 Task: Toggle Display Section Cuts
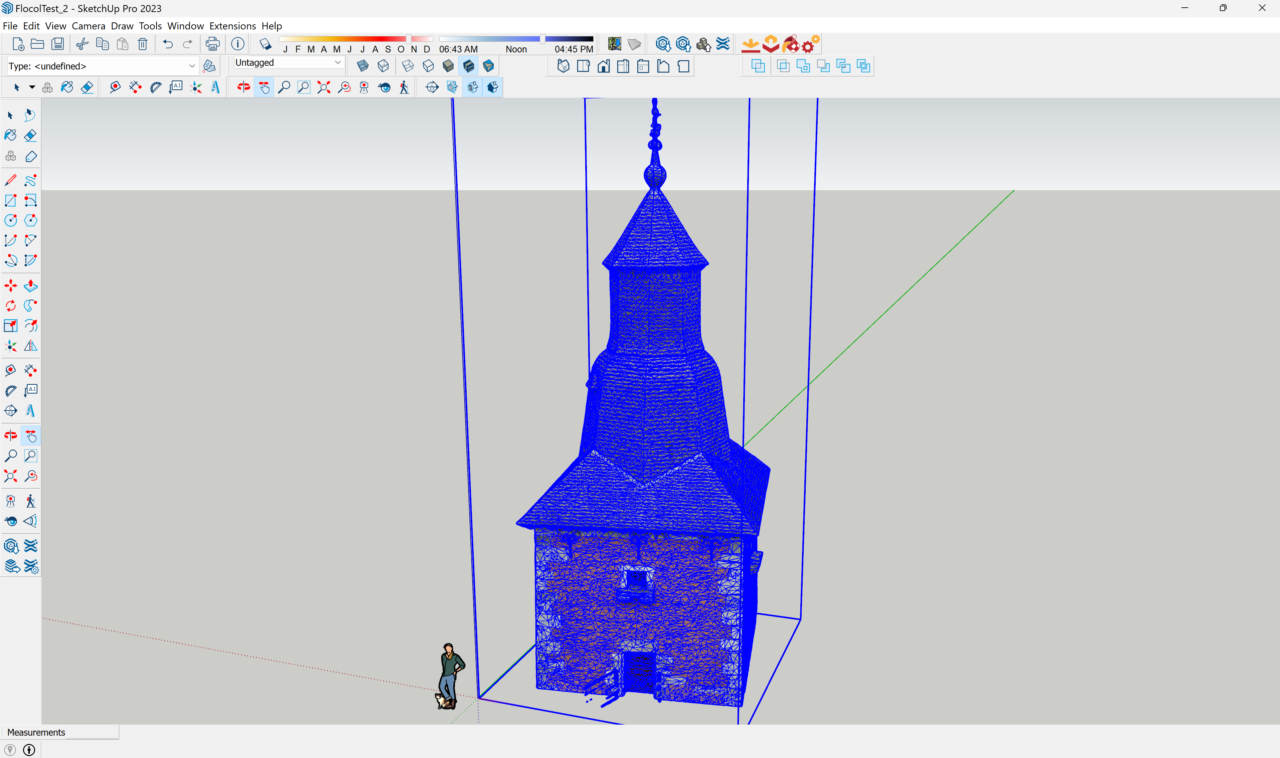tap(472, 87)
